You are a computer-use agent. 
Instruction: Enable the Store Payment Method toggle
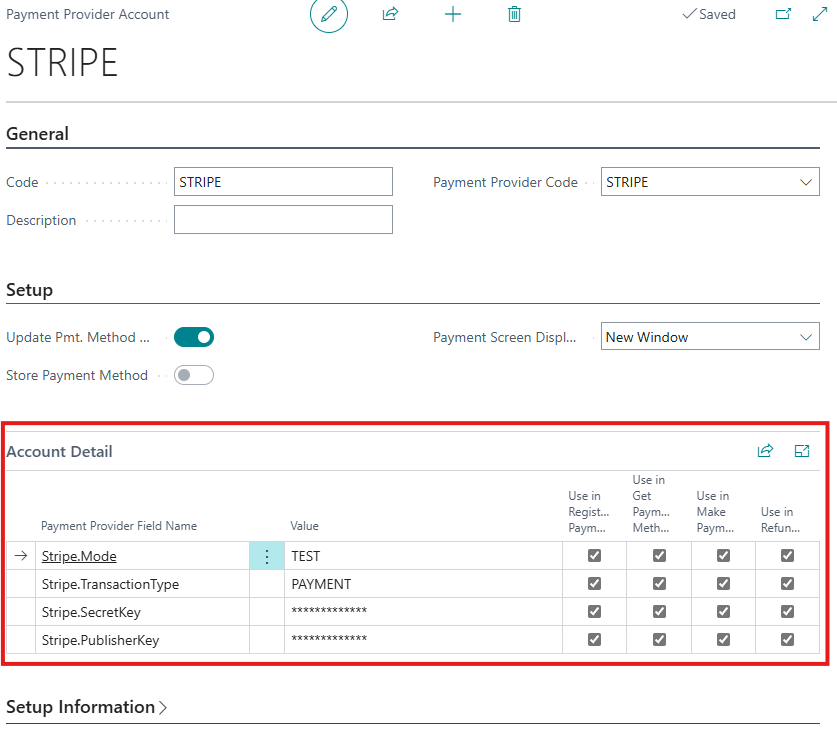[x=194, y=375]
